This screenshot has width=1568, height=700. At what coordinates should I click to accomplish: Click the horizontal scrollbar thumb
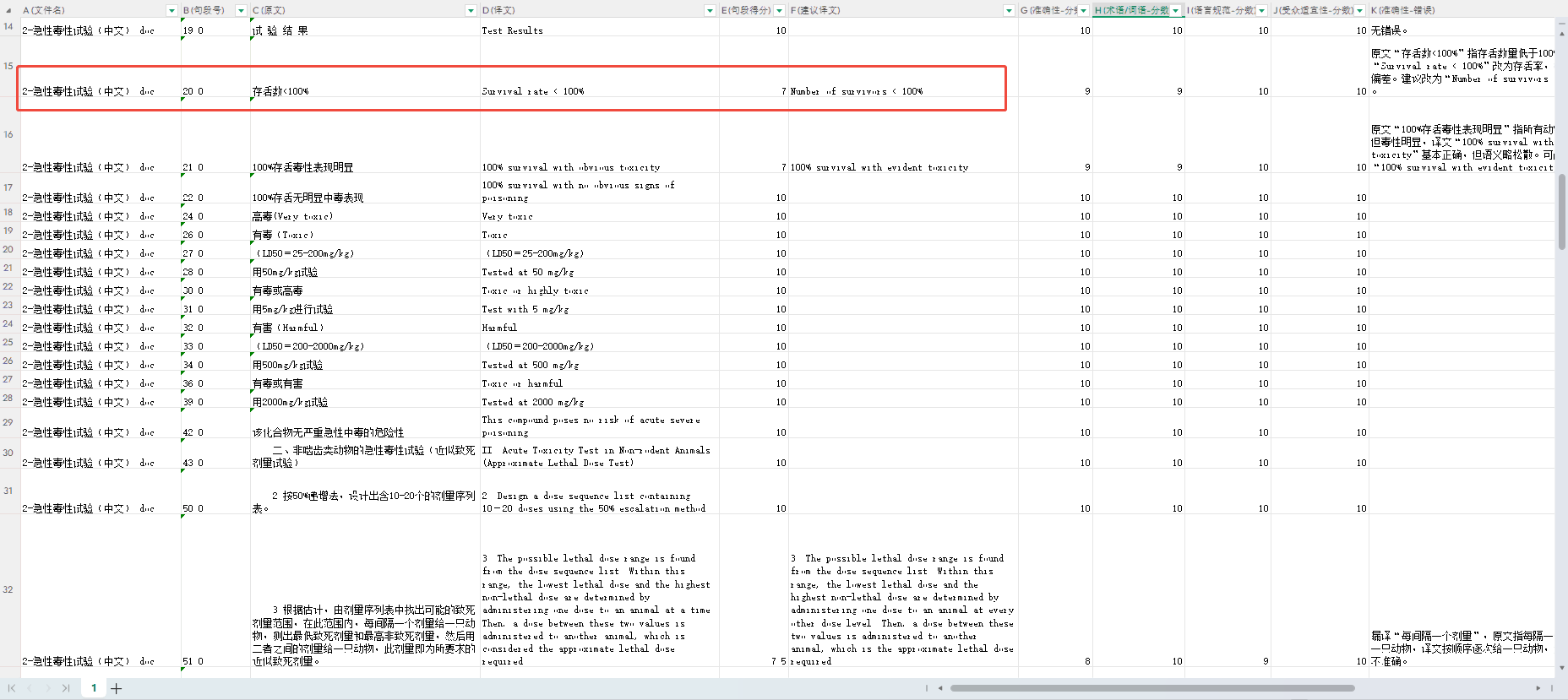tap(1152, 688)
